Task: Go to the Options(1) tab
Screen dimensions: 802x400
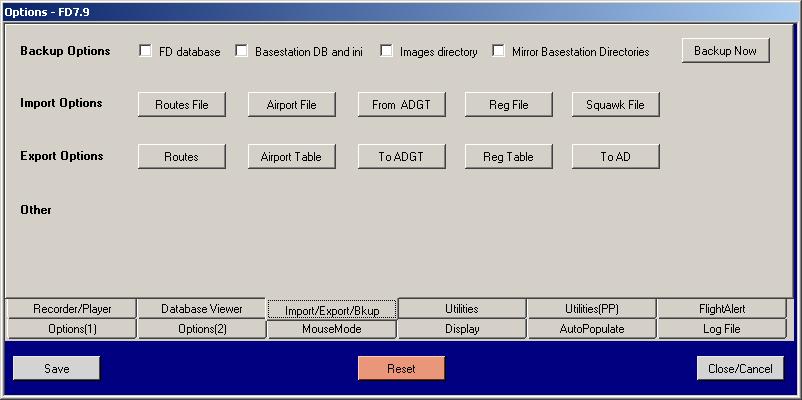Action: (72, 329)
